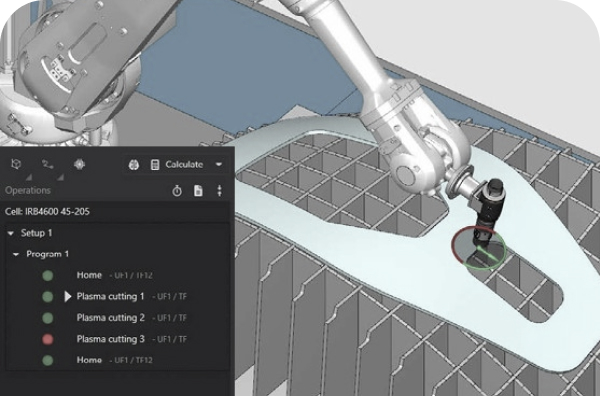Click the calculator icon in Calculate button
Viewport: 600px width, 396px height.
tap(155, 165)
